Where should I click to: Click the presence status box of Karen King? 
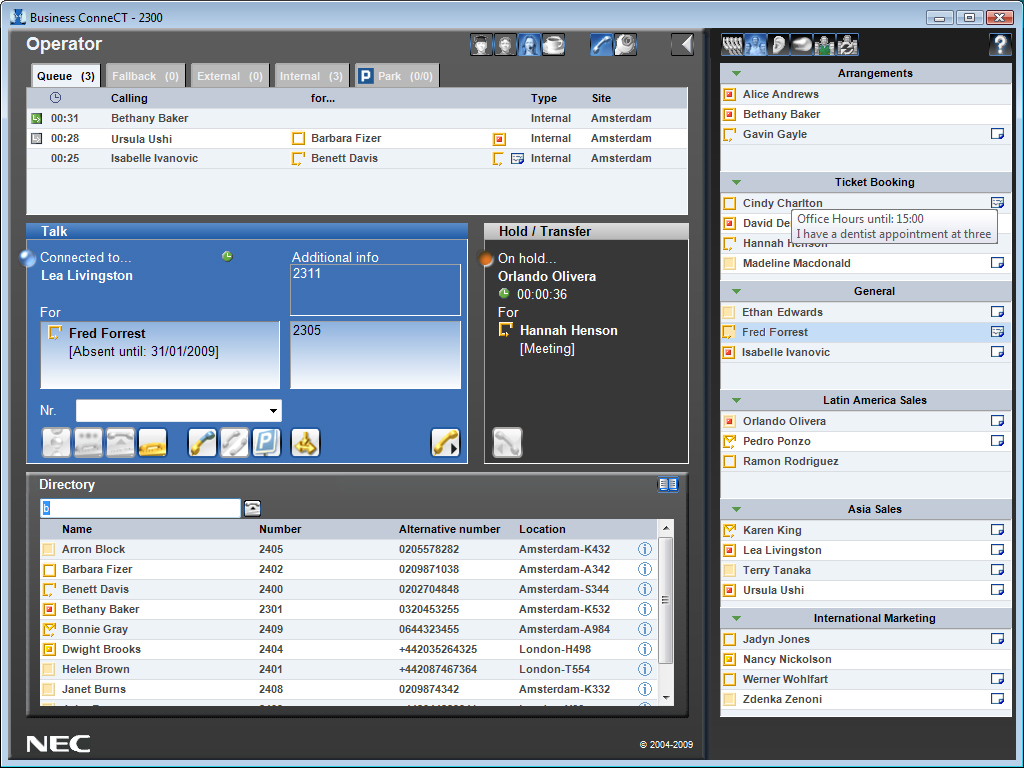729,530
